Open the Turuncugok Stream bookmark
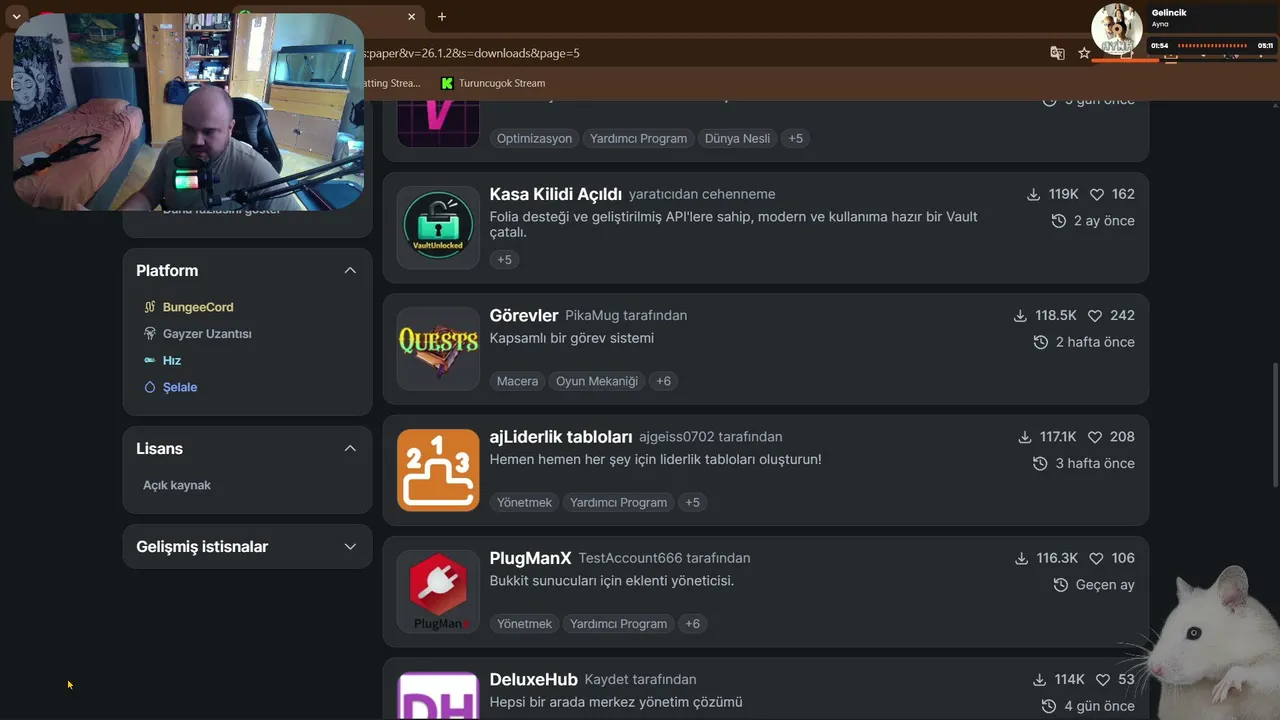The image size is (1280, 720). click(492, 83)
